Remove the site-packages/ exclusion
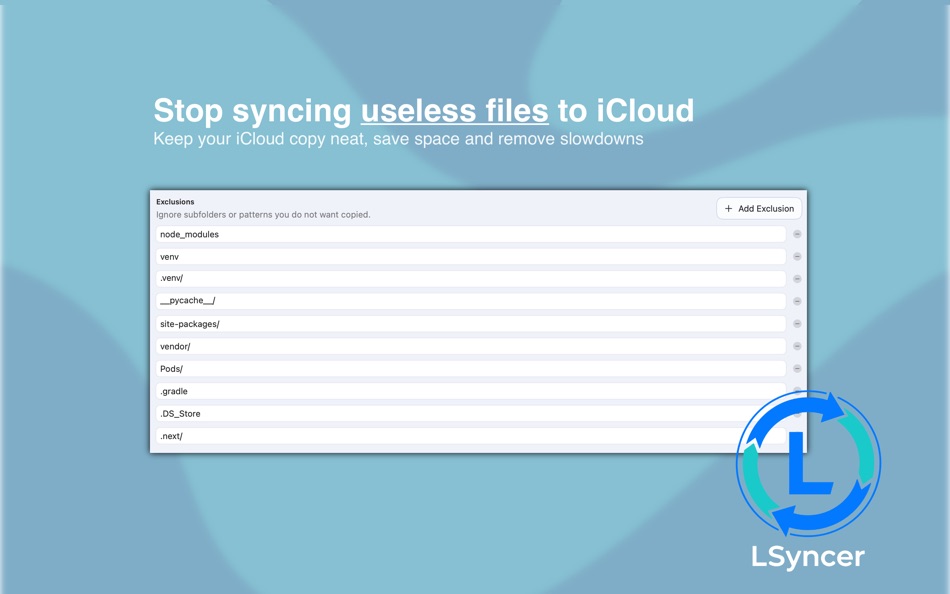The height and width of the screenshot is (594, 950). coord(797,324)
